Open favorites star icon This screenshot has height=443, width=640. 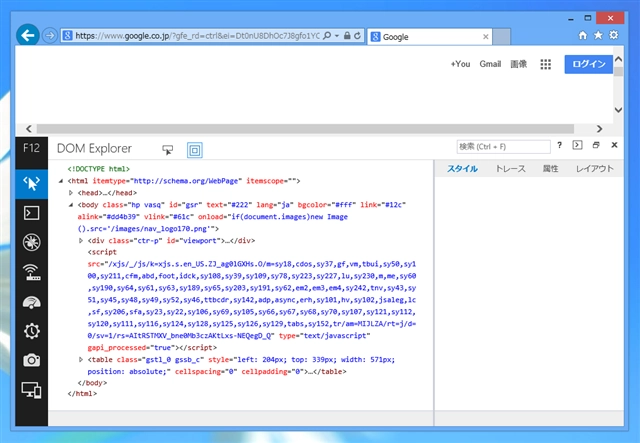pos(598,35)
